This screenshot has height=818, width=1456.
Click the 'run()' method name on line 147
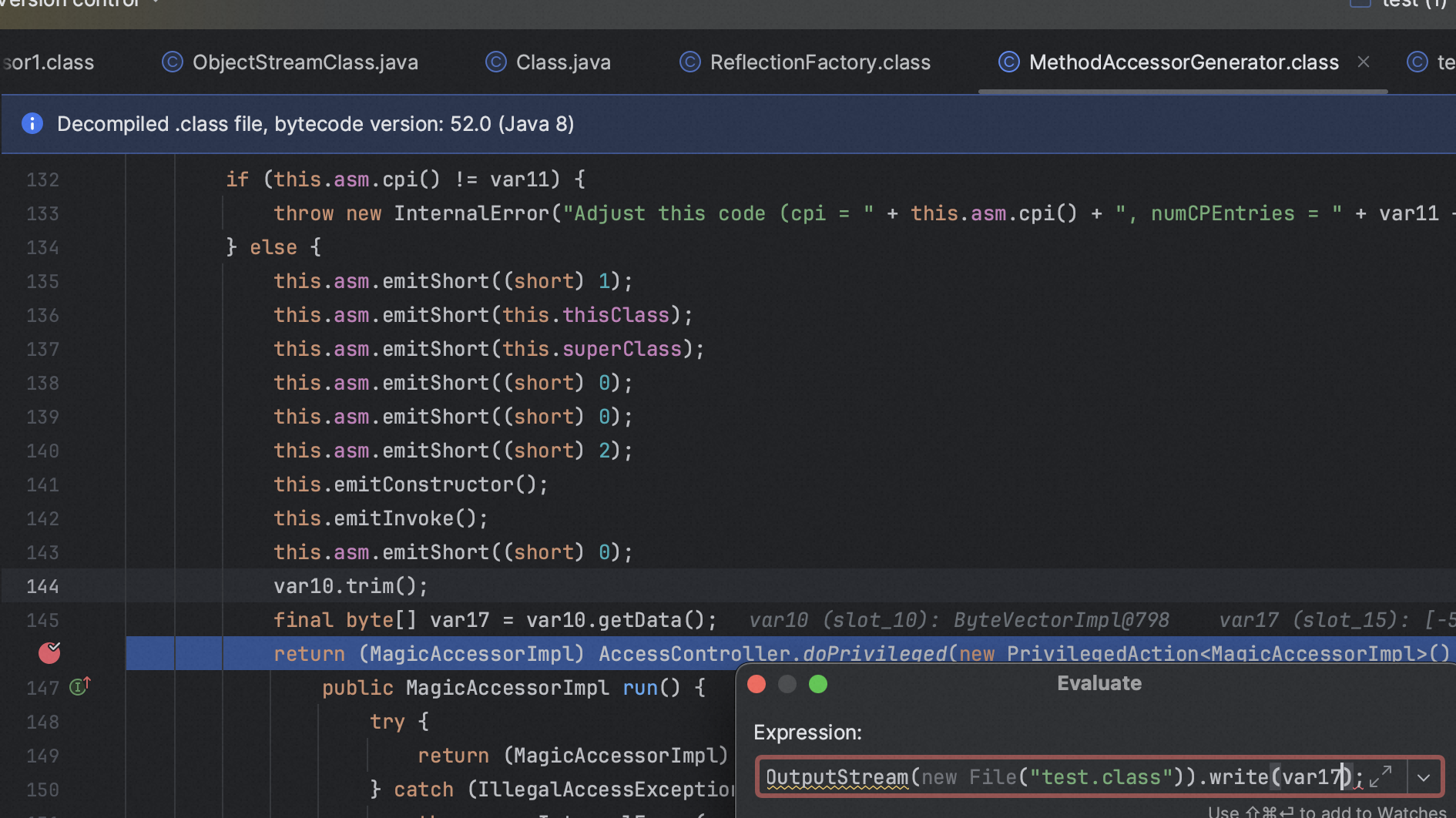(652, 688)
